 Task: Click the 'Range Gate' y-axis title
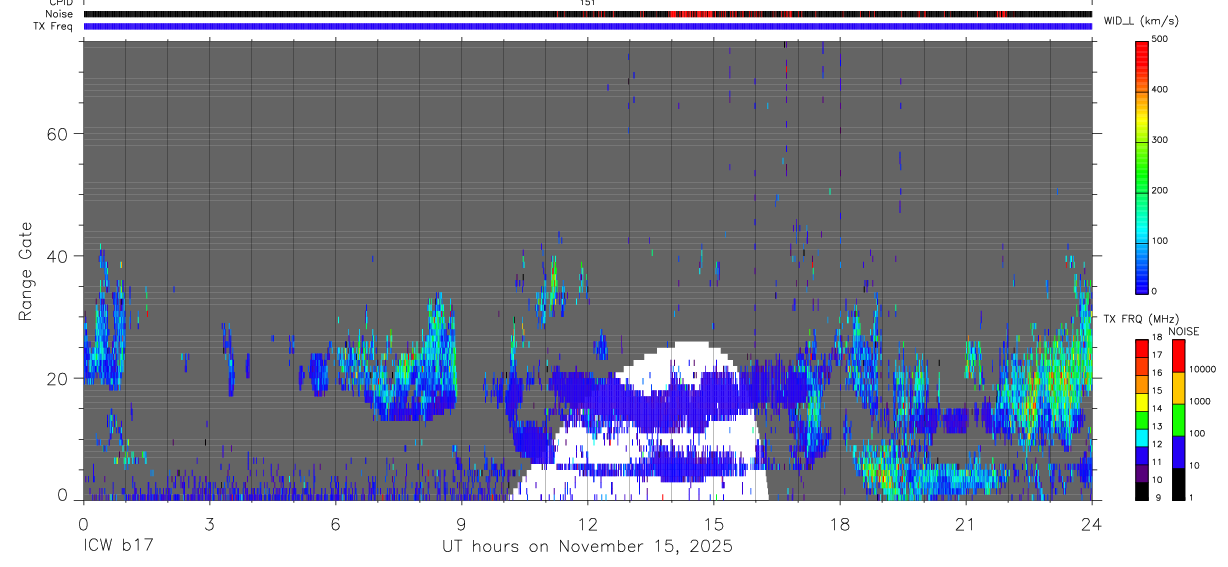(x=26, y=270)
